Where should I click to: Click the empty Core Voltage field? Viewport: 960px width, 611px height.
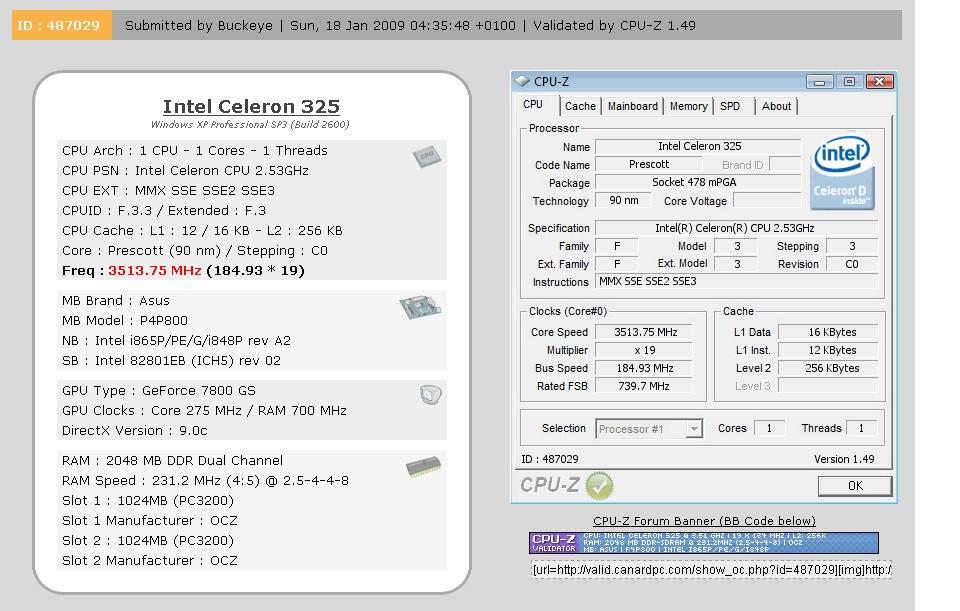[x=767, y=200]
